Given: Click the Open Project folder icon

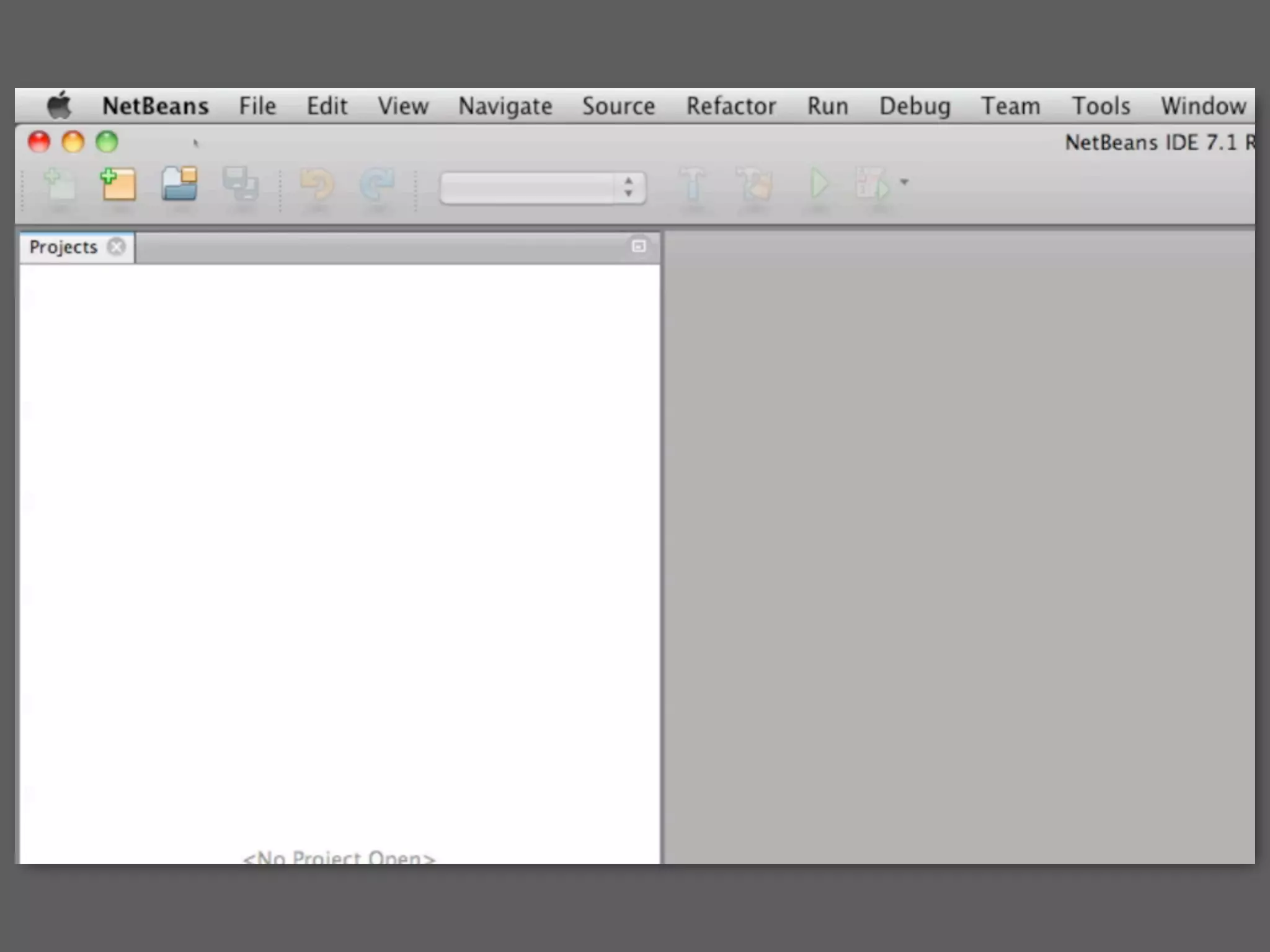Looking at the screenshot, I should (180, 184).
